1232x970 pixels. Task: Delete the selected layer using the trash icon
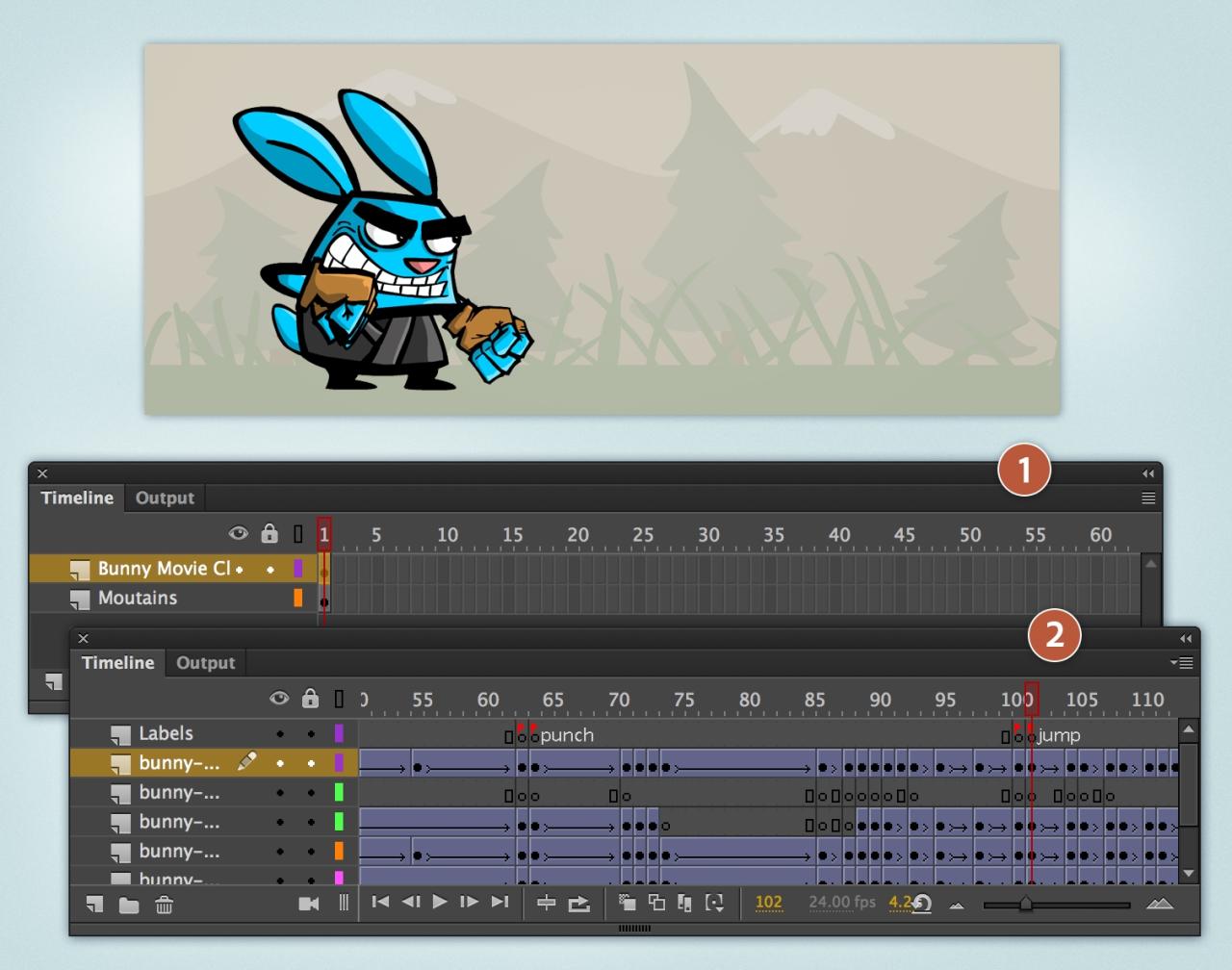[164, 905]
